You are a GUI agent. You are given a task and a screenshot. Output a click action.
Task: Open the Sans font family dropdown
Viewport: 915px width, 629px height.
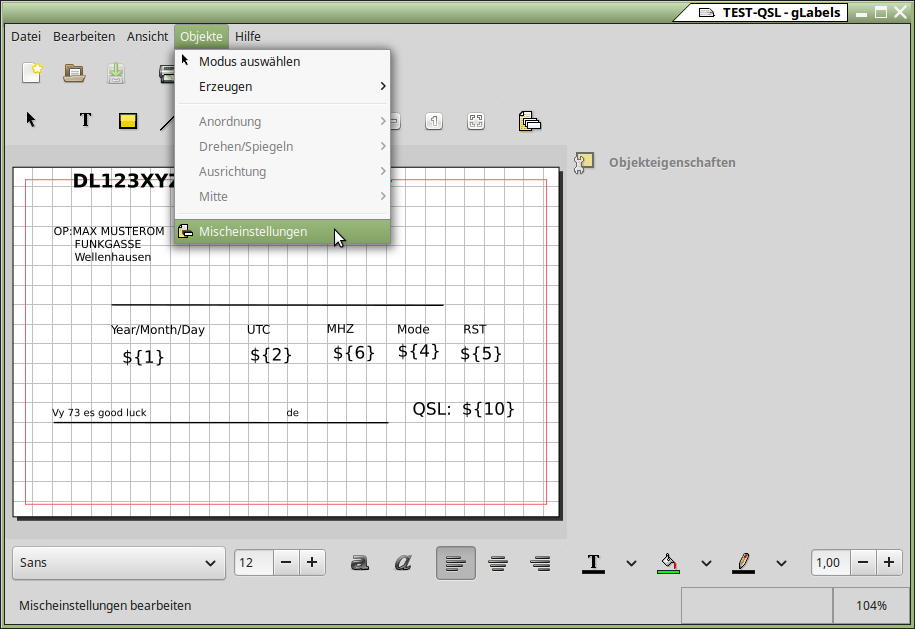(x=118, y=563)
